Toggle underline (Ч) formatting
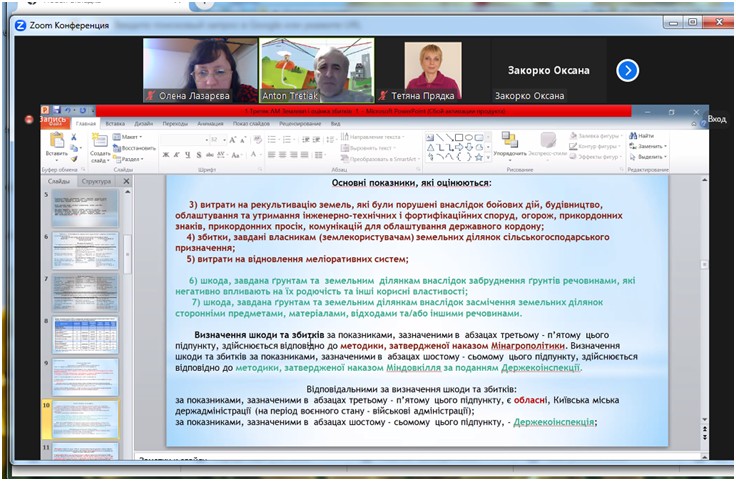Viewport: 736px width, 481px height. click(x=187, y=155)
